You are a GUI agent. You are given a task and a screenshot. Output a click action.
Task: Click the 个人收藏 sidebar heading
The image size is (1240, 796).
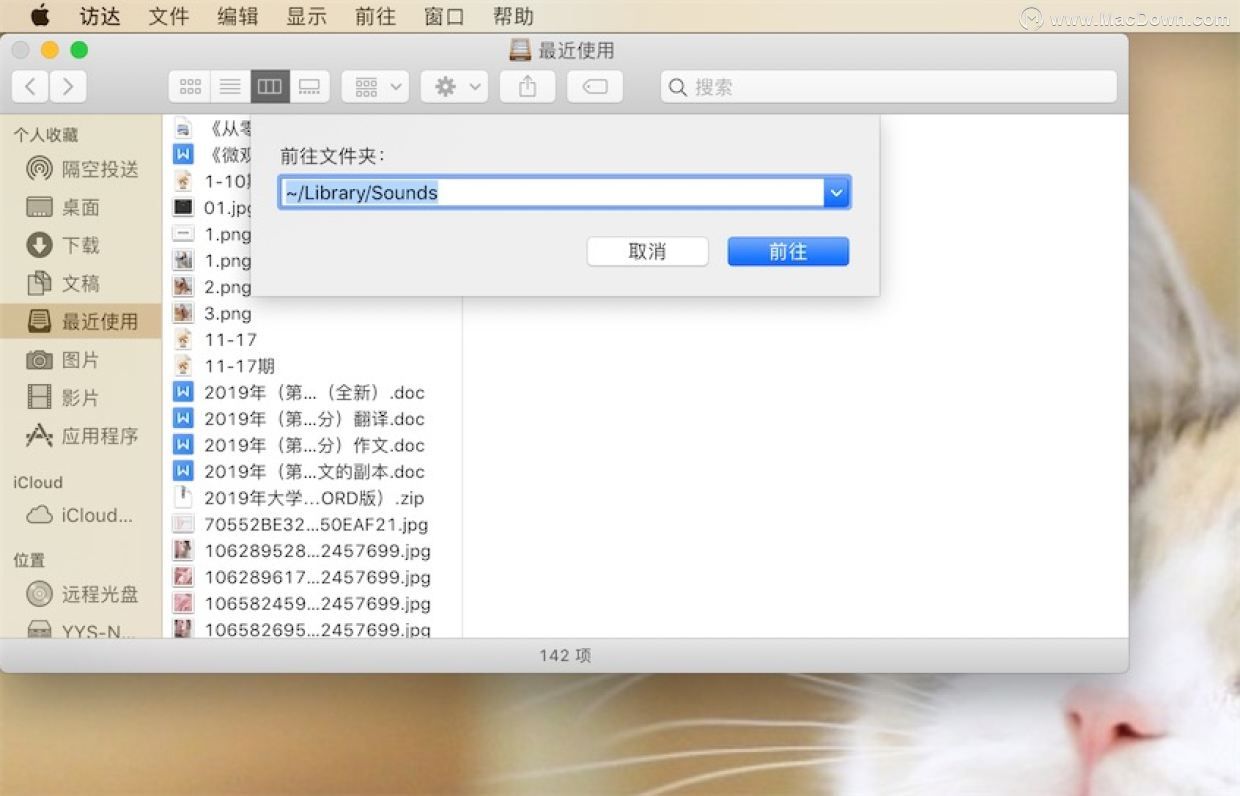tap(46, 135)
